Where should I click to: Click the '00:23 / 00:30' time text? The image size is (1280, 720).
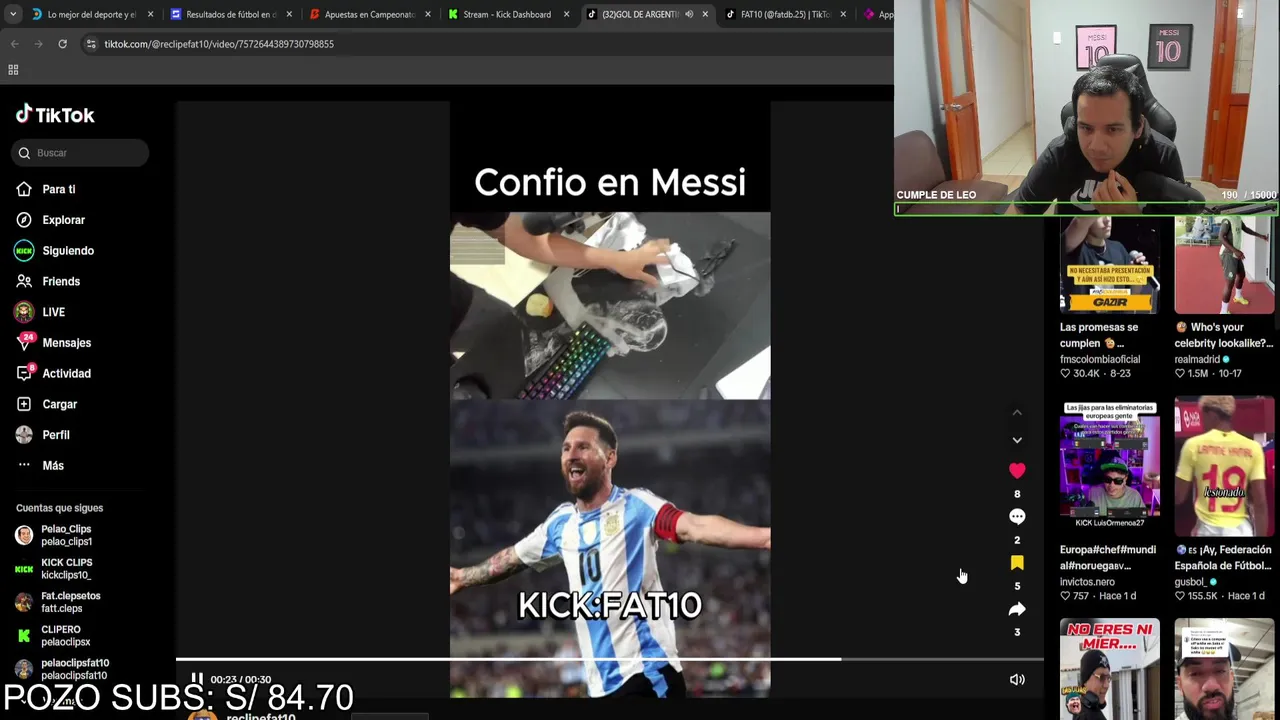[241, 680]
